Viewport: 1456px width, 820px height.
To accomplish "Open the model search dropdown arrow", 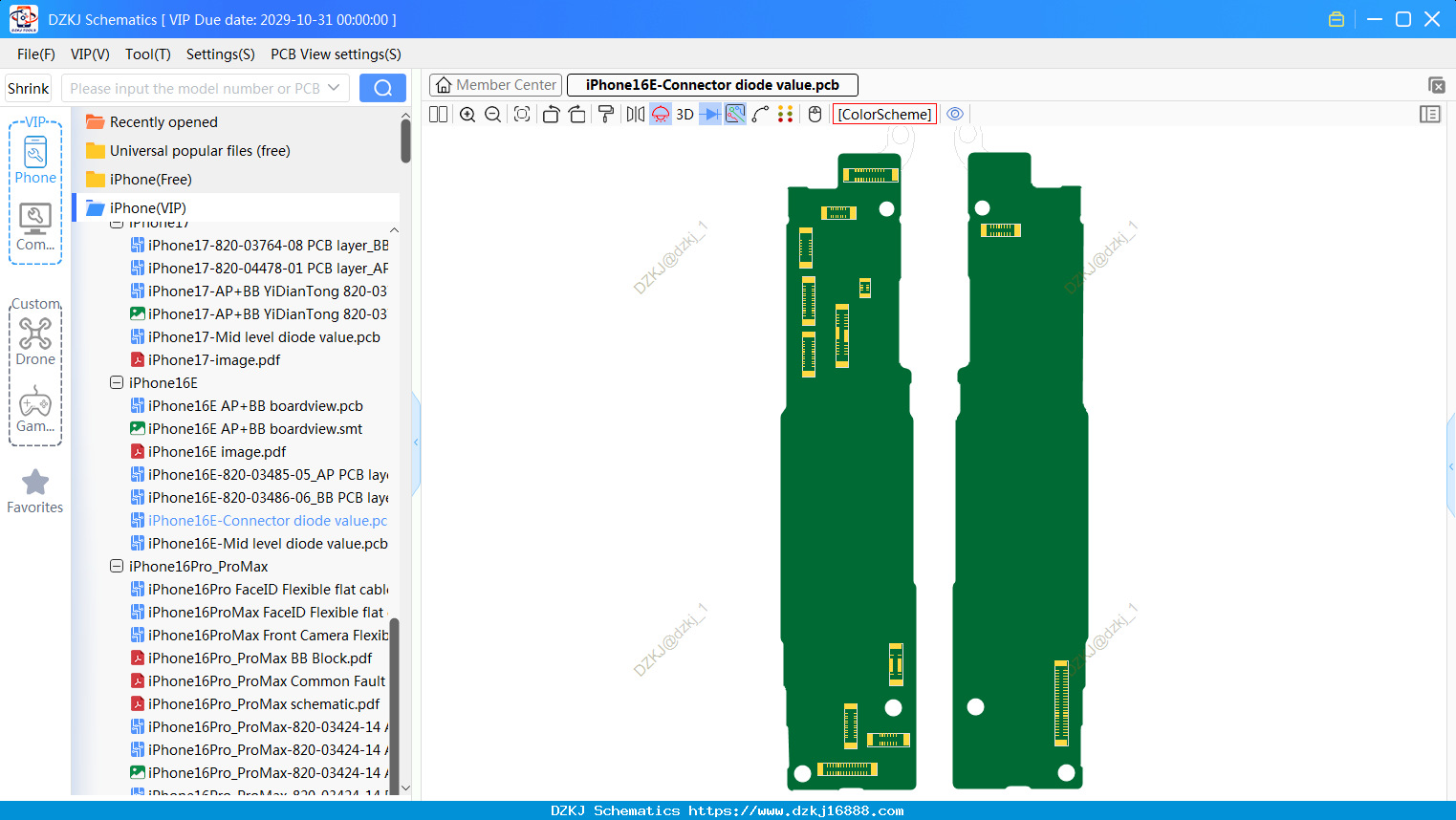I will click(334, 88).
